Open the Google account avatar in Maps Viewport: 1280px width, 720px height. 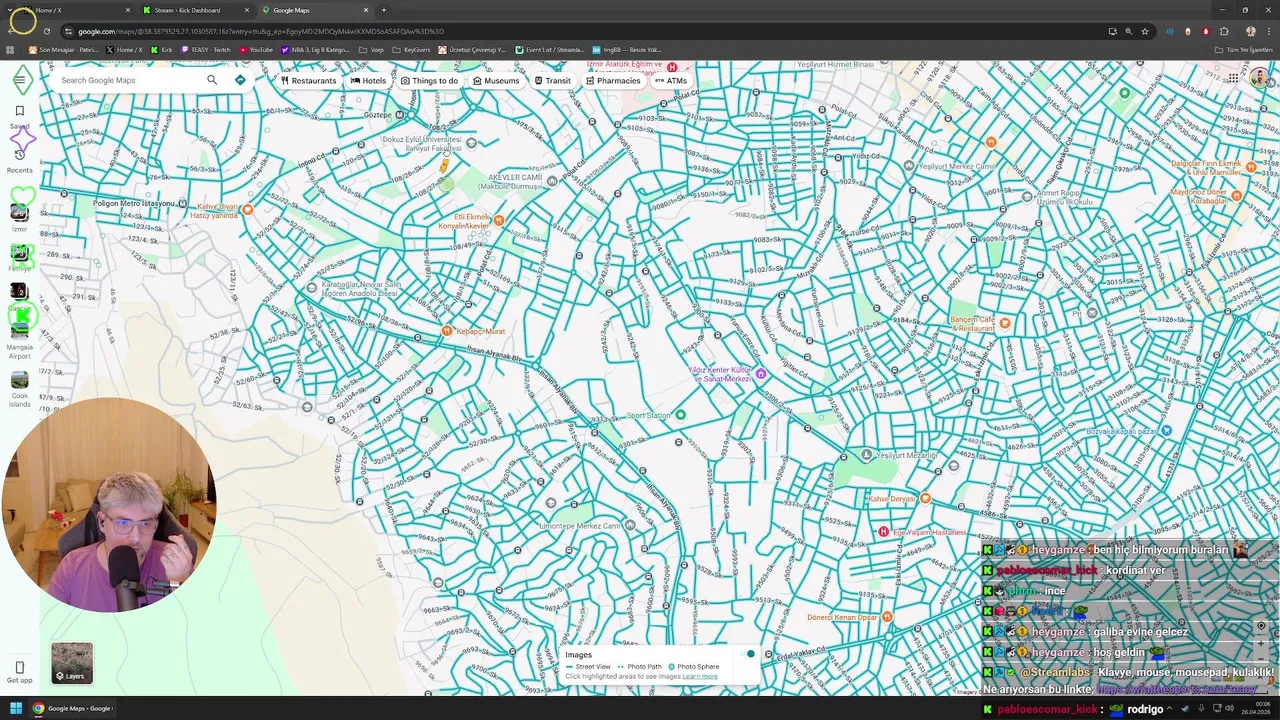tap(1259, 78)
